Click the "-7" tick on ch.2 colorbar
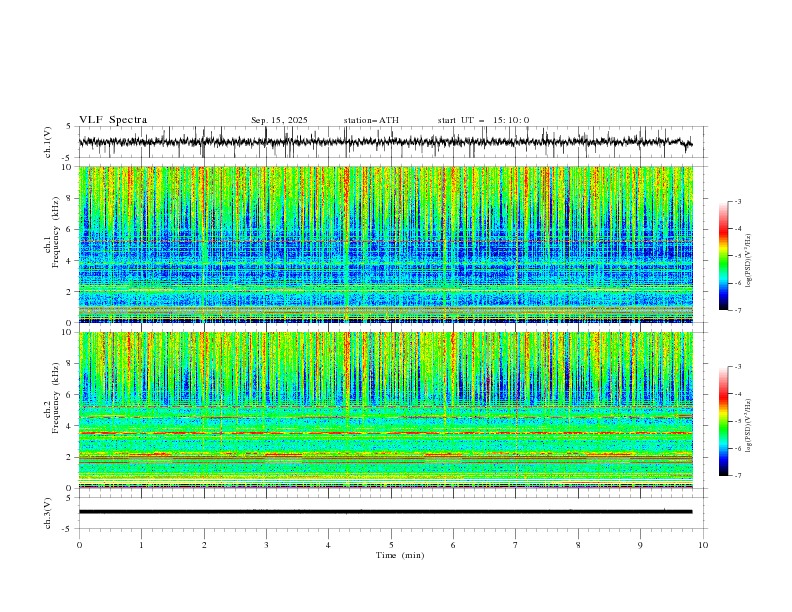This screenshot has width=792, height=612. pyautogui.click(x=738, y=475)
